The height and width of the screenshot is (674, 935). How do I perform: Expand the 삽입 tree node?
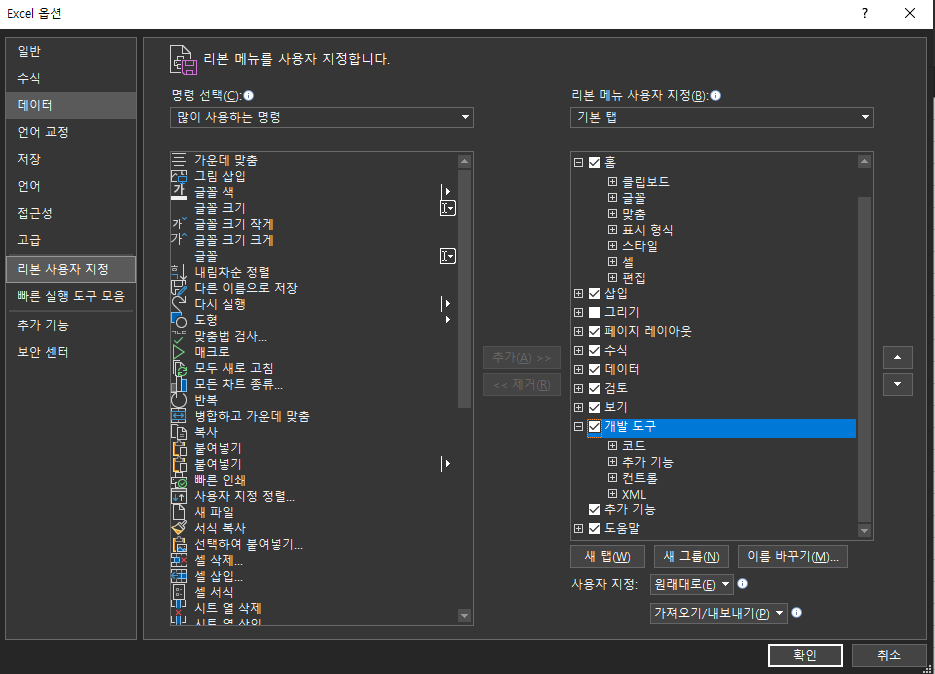click(x=578, y=293)
